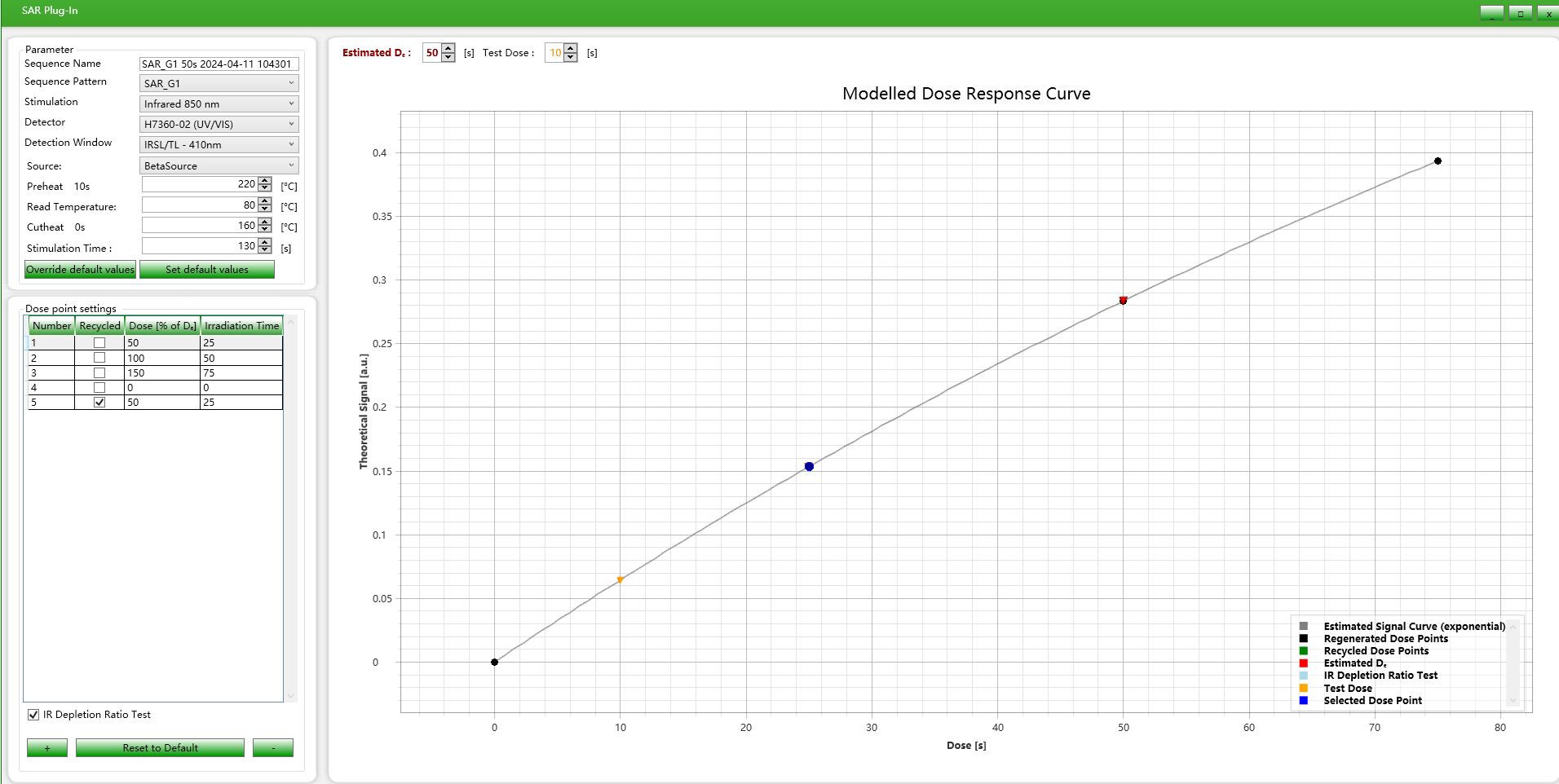Click the Irradiation Time column header
Viewport: 1559px width, 784px height.
pyautogui.click(x=241, y=326)
